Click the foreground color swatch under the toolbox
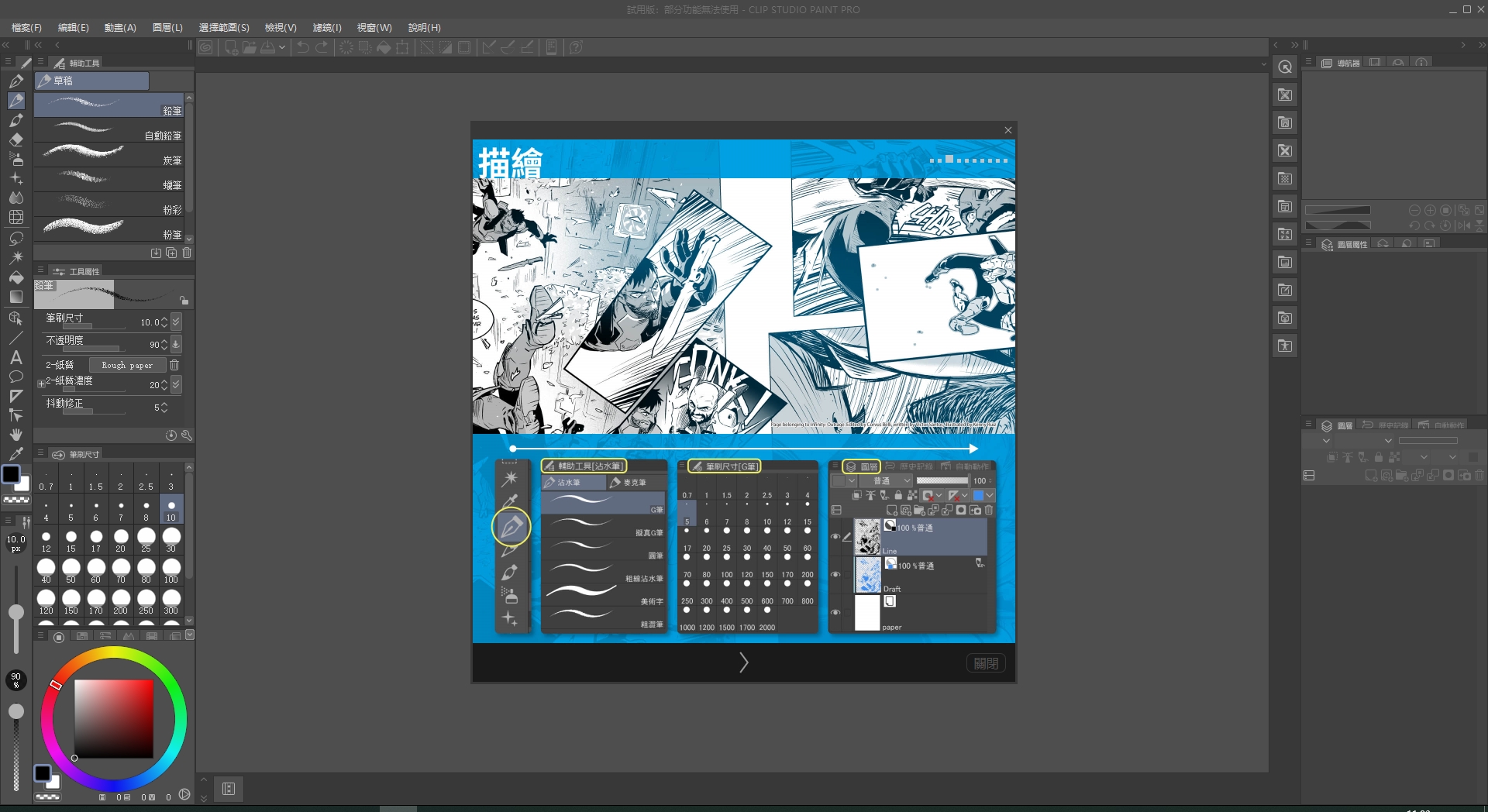The width and height of the screenshot is (1488, 812). click(x=11, y=474)
